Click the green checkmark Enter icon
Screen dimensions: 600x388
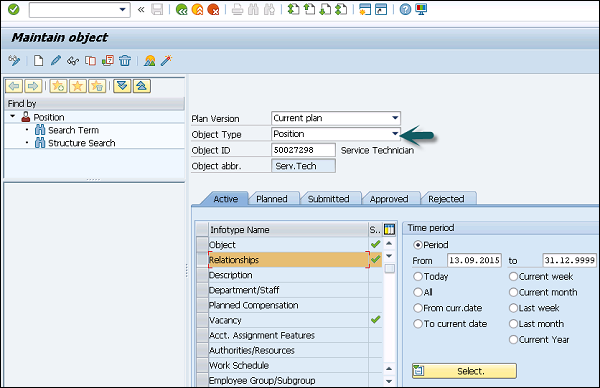coord(13,9)
